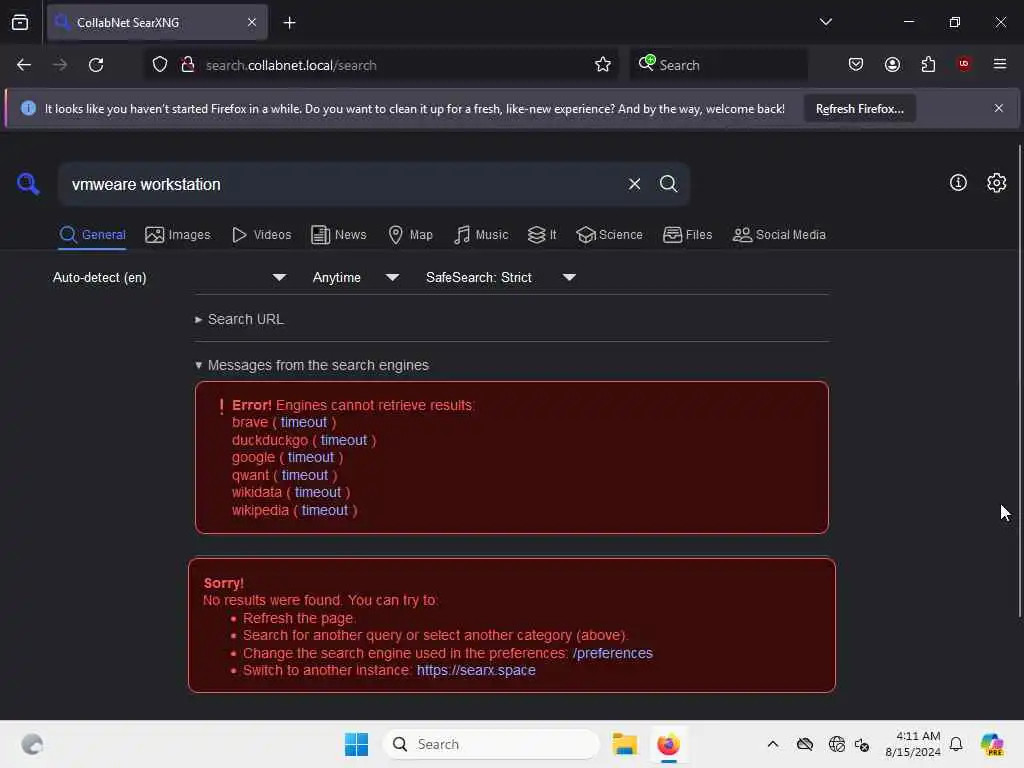The height and width of the screenshot is (768, 1024).
Task: Reload the current page
Action: coord(96,65)
